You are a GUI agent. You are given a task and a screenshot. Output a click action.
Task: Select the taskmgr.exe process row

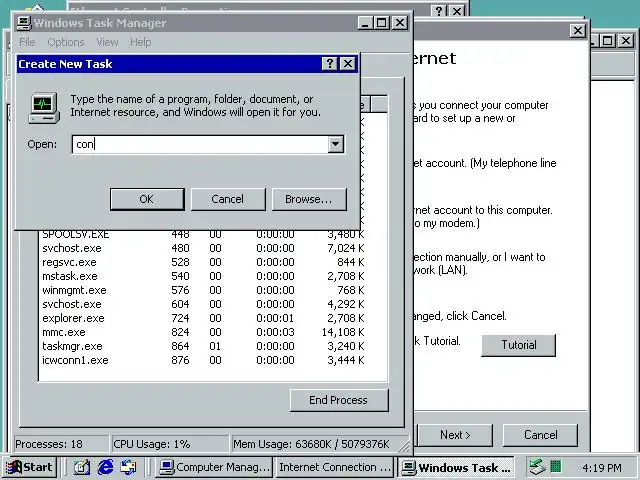pyautogui.click(x=203, y=346)
